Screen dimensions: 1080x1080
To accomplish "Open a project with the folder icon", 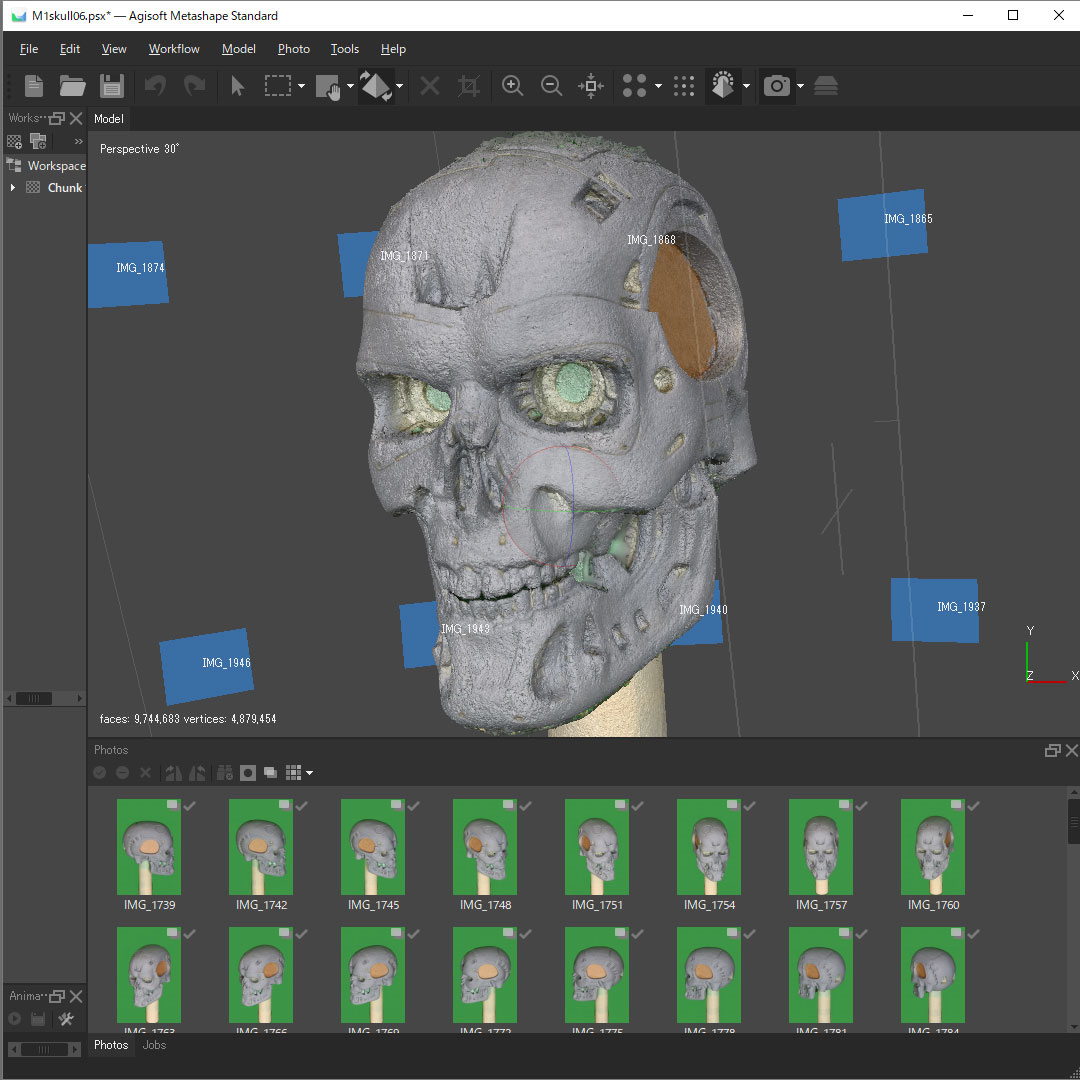I will tap(72, 86).
